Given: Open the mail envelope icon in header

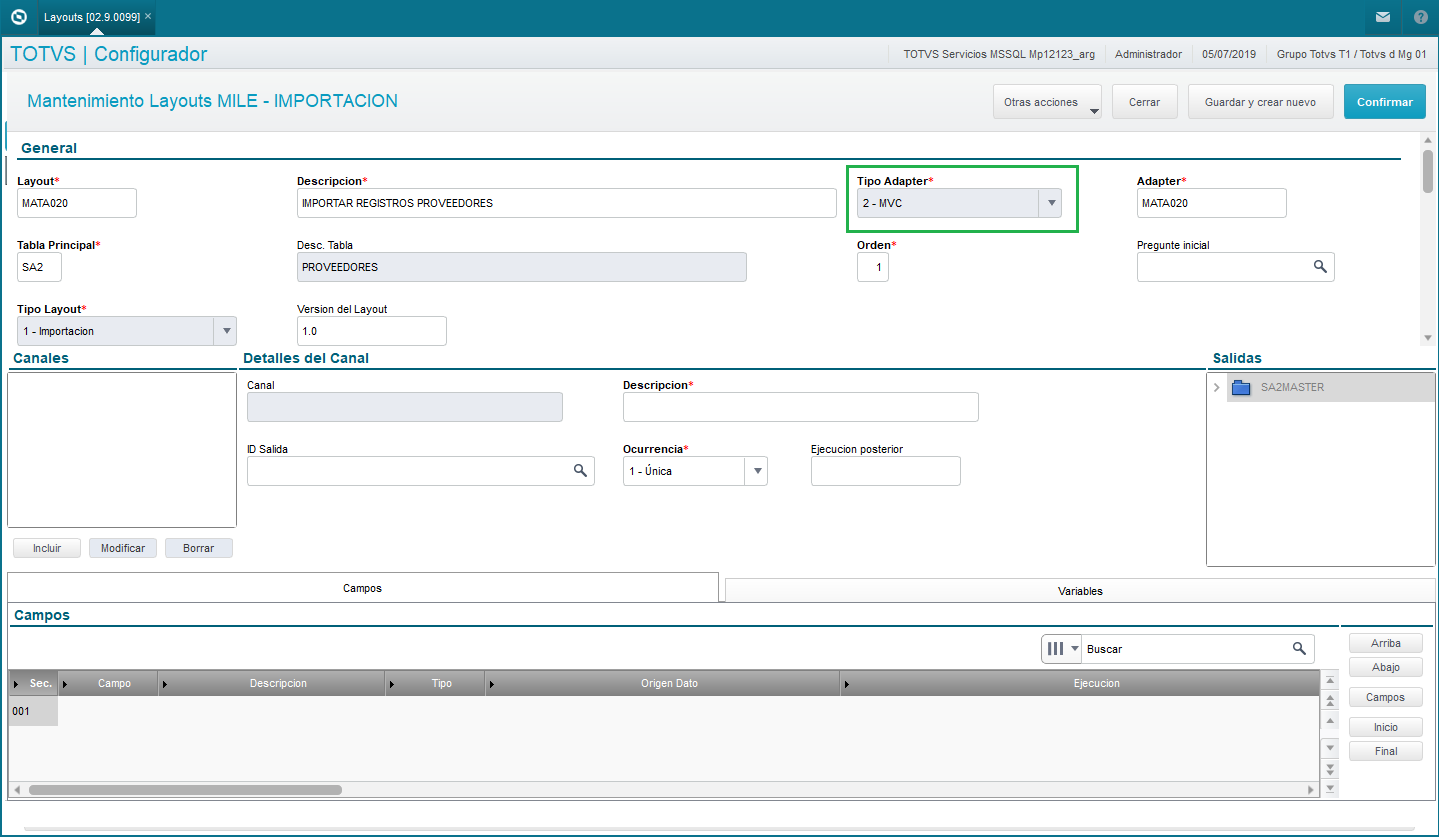Looking at the screenshot, I should click(1383, 17).
